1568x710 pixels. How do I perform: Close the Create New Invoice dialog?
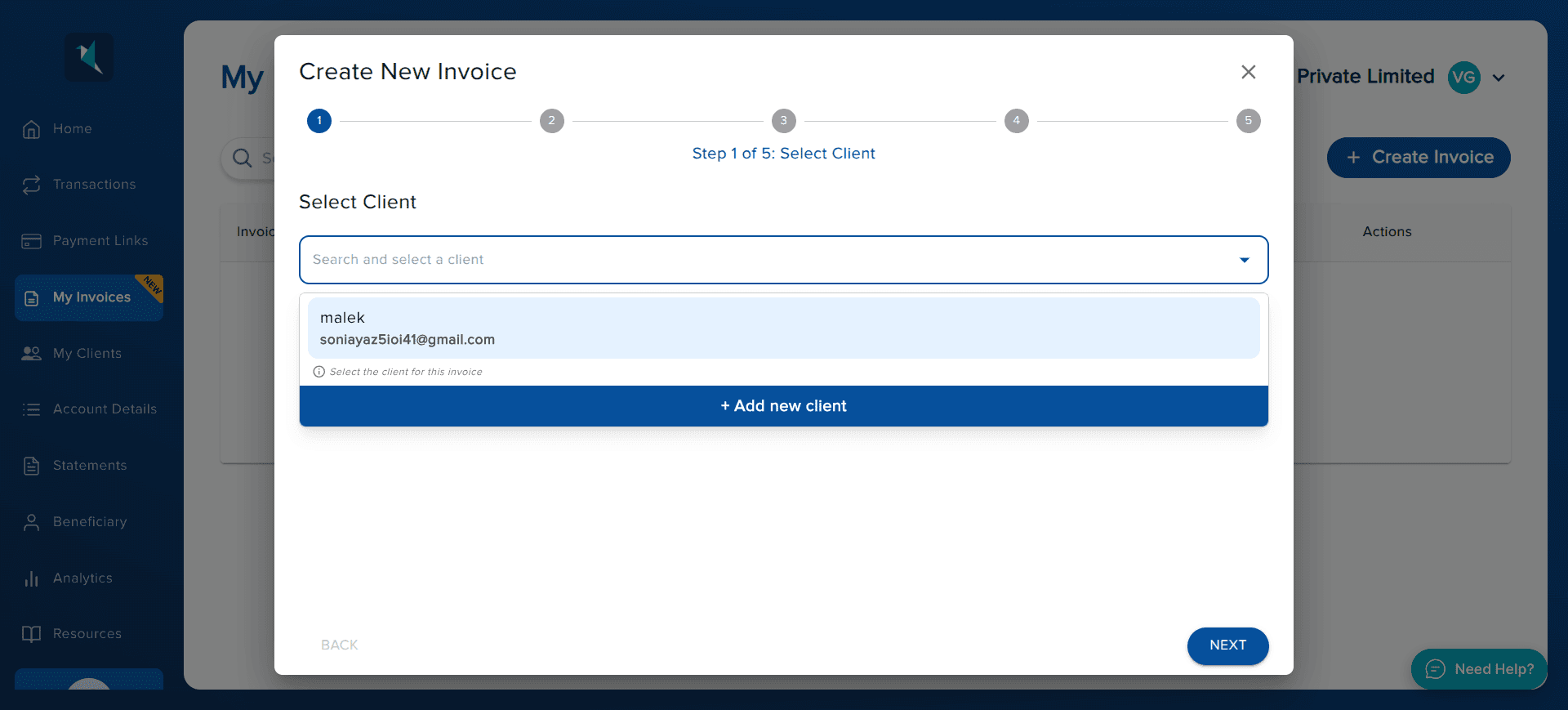[x=1248, y=72]
